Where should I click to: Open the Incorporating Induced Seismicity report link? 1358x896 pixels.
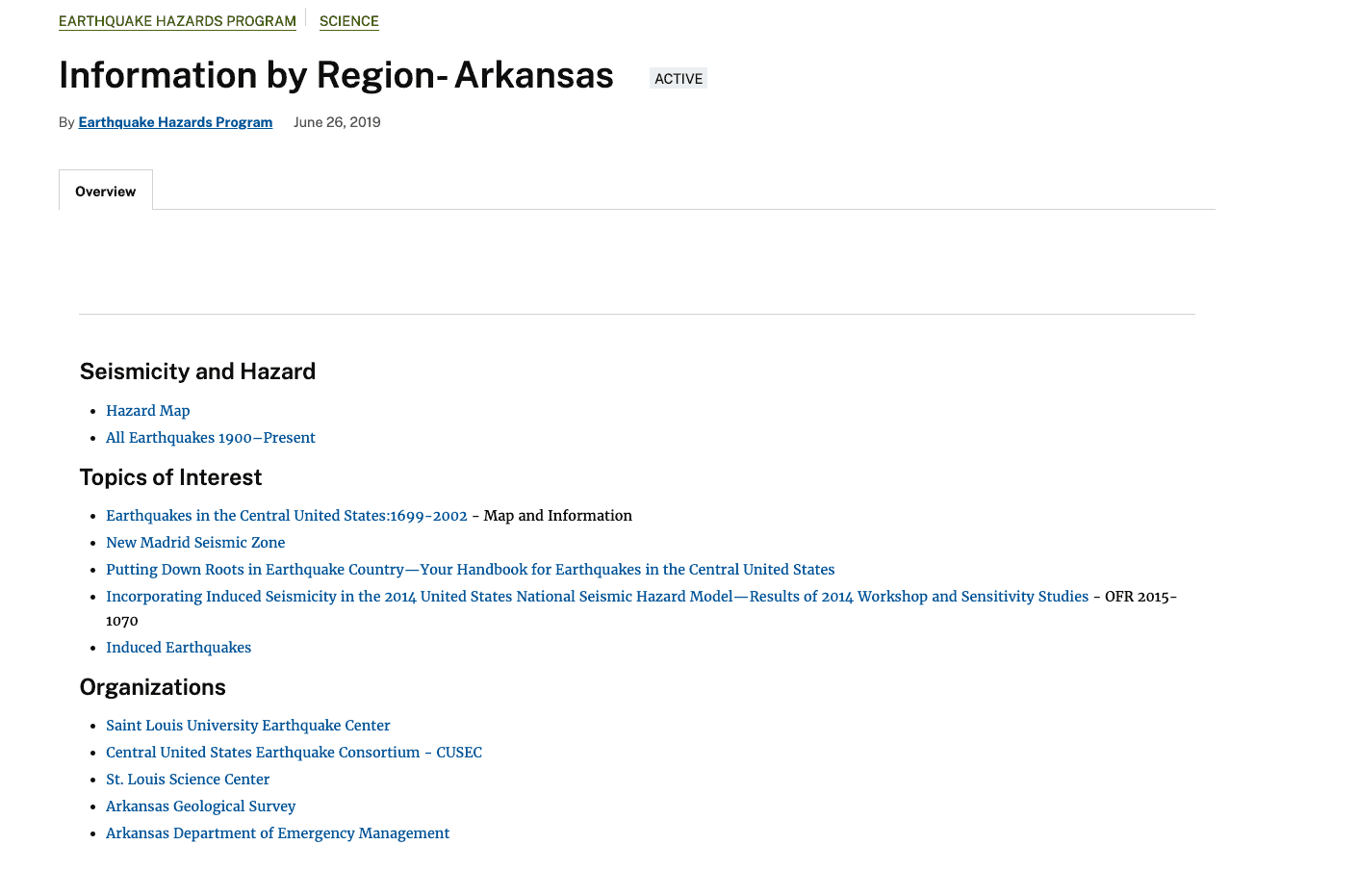(597, 597)
